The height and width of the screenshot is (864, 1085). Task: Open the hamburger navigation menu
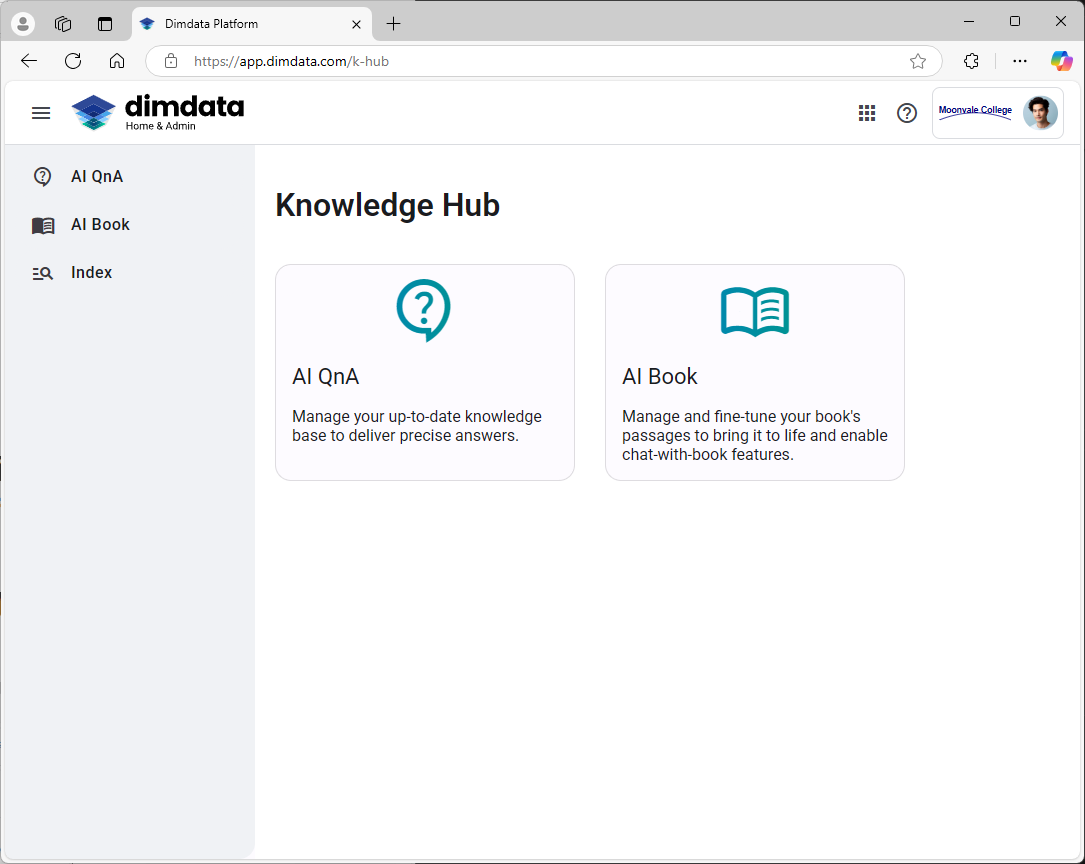pyautogui.click(x=41, y=113)
